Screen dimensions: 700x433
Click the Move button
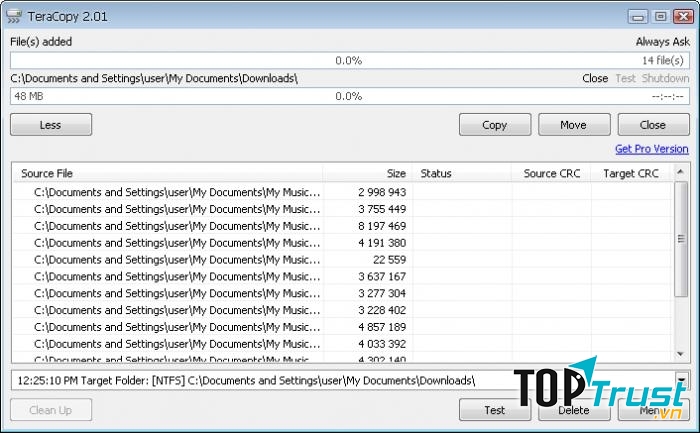pos(574,125)
